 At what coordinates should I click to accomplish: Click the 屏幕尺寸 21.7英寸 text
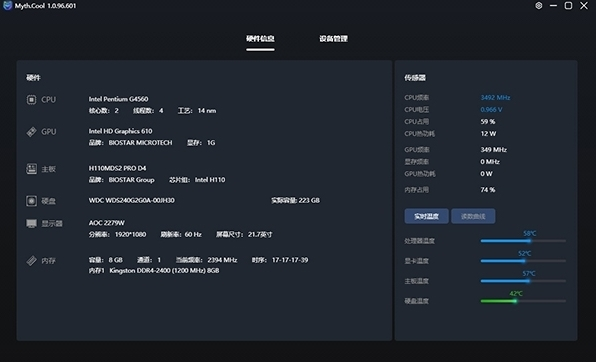click(x=244, y=234)
